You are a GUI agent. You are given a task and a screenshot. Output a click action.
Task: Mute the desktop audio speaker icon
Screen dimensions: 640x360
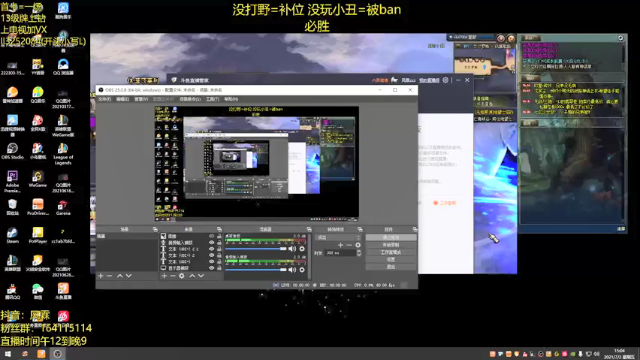292,249
